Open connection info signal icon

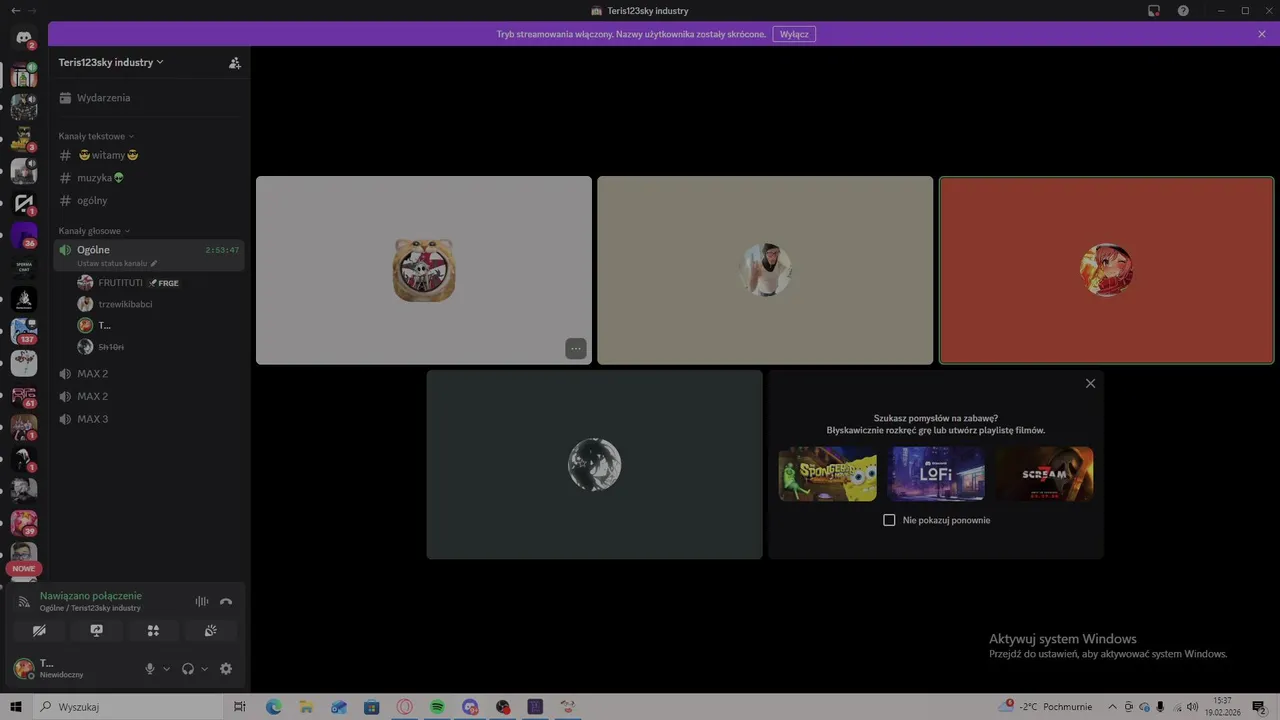click(24, 602)
